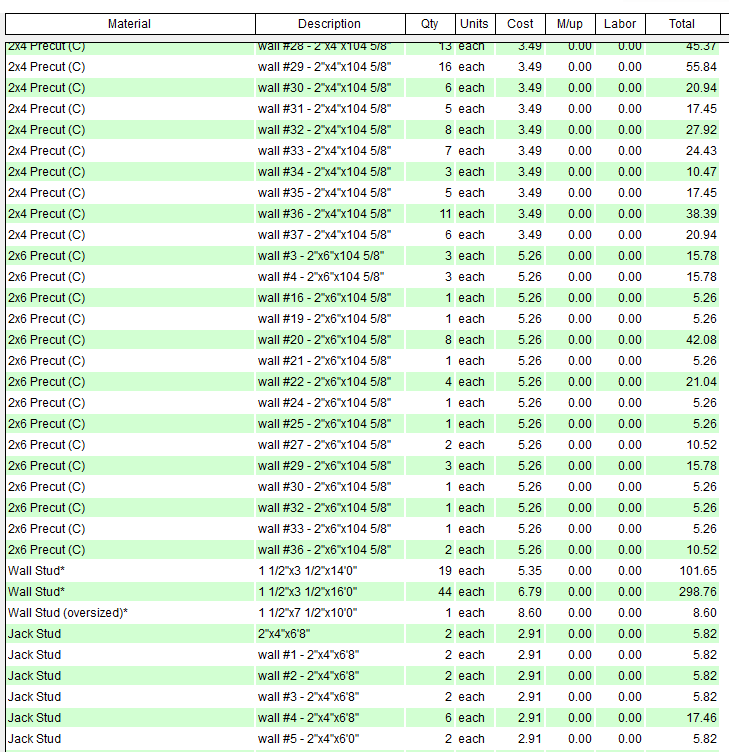Sort by the Total column header
The image size is (729, 752).
point(683,24)
